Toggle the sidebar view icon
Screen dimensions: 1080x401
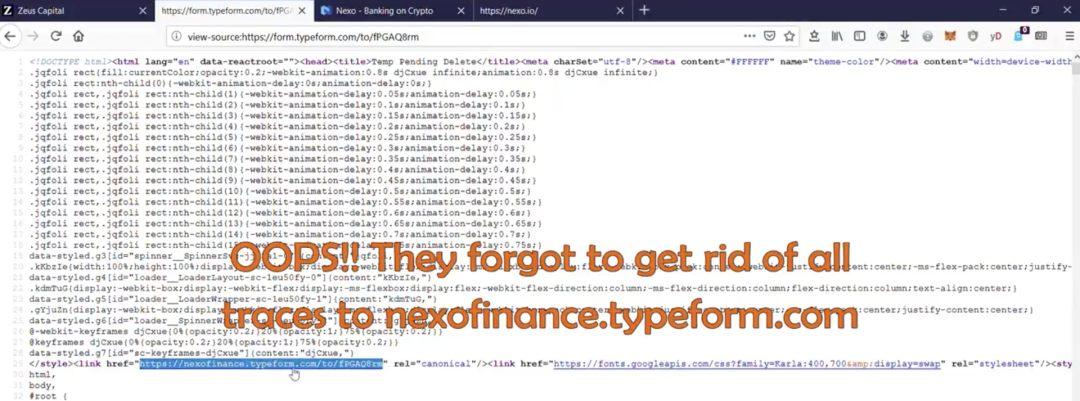coord(860,36)
